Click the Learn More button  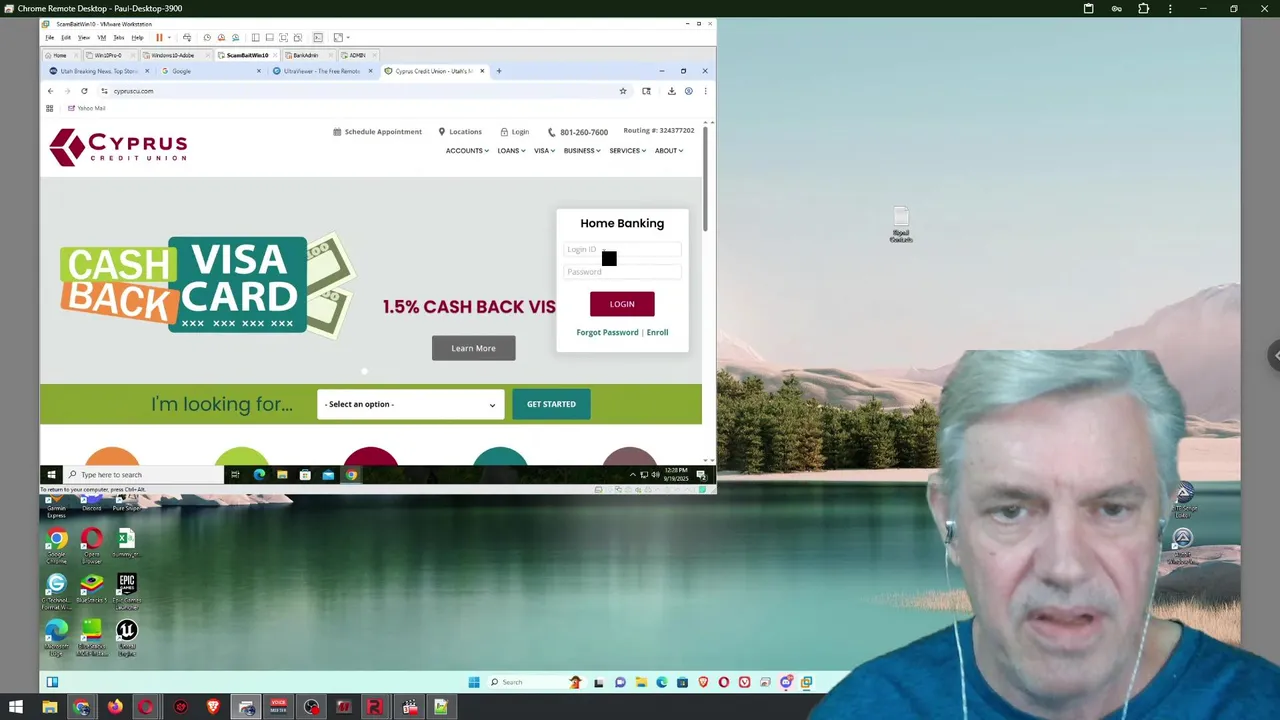coord(473,348)
